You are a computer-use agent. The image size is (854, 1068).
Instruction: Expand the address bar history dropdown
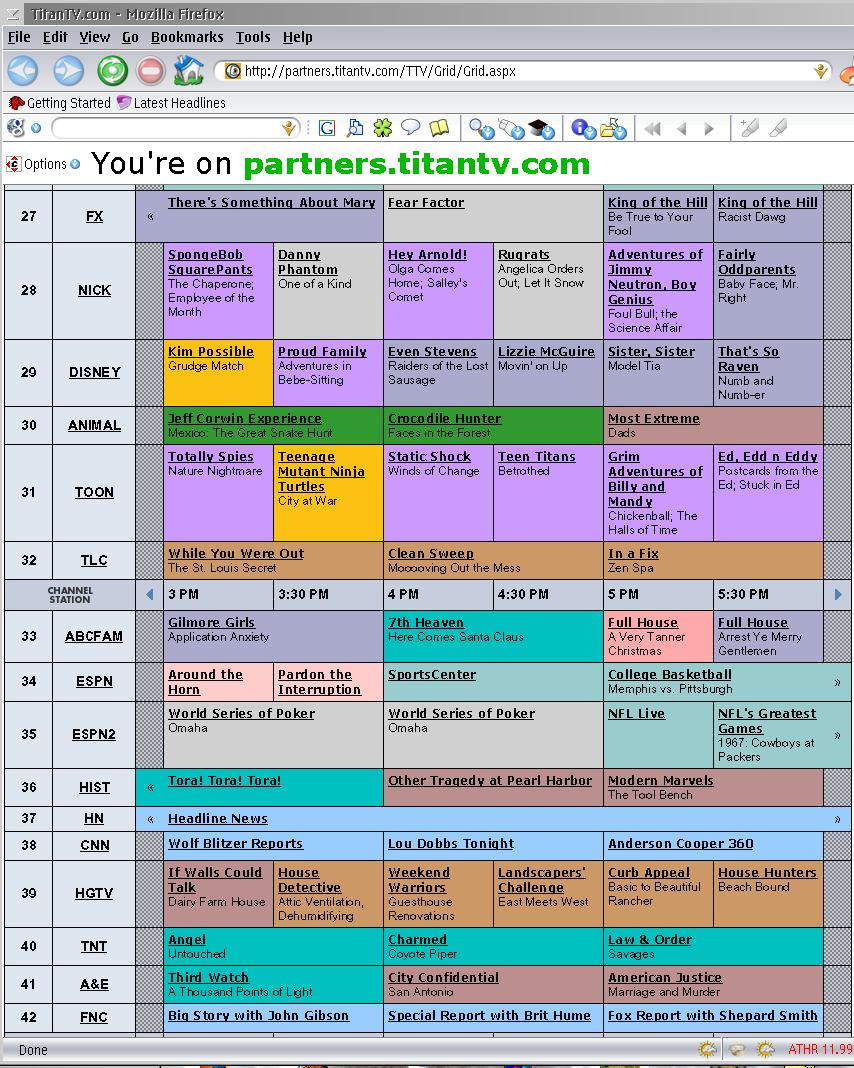(821, 71)
